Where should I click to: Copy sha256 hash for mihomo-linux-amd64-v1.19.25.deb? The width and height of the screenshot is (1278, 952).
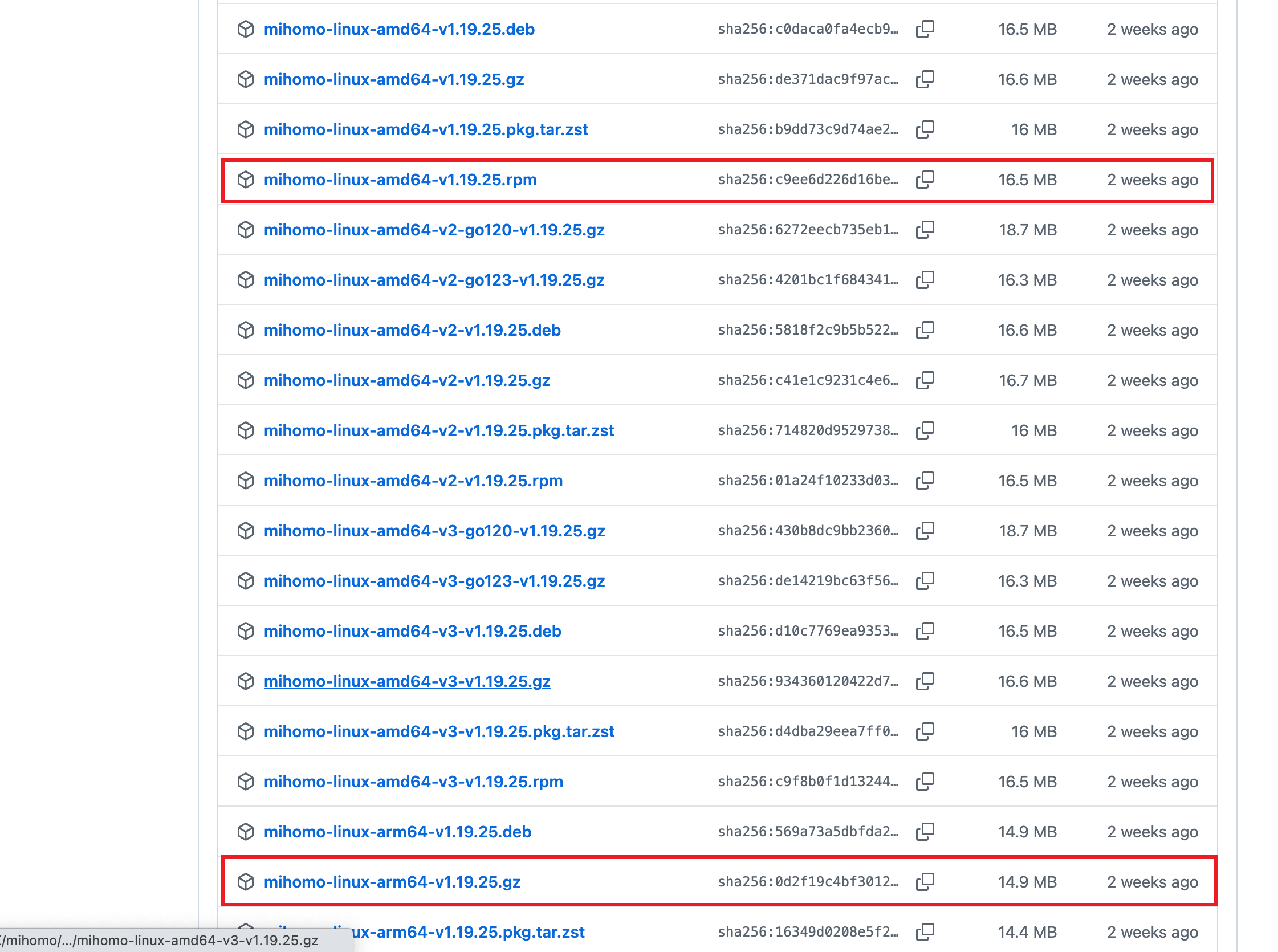point(925,29)
